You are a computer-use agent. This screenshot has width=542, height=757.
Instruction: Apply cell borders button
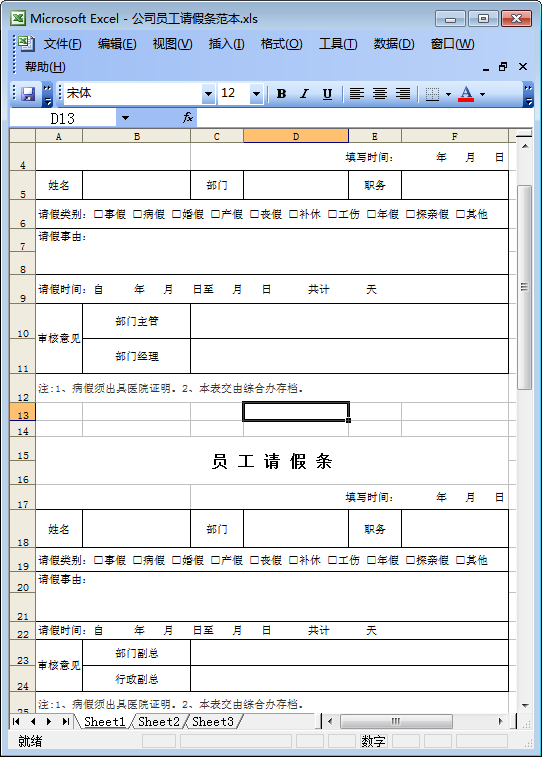click(x=432, y=94)
